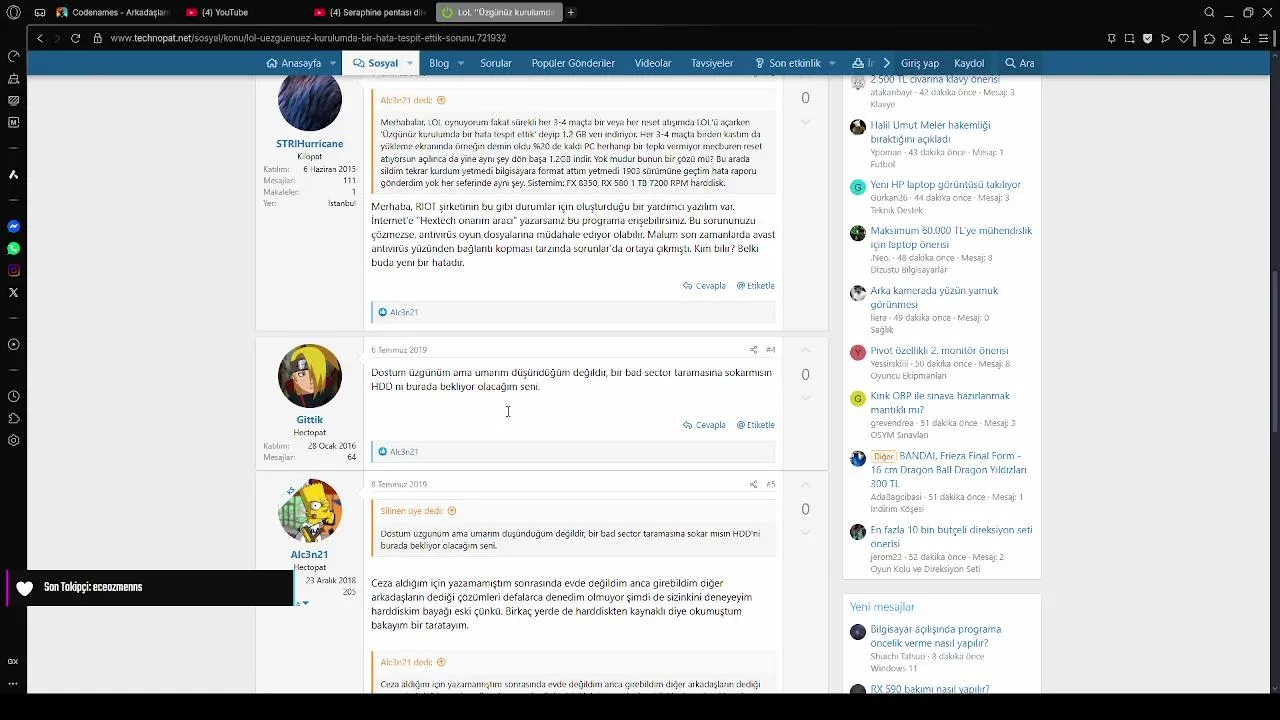The height and width of the screenshot is (720, 1280).
Task: Share post #4 via share icon
Action: pyautogui.click(x=753, y=350)
